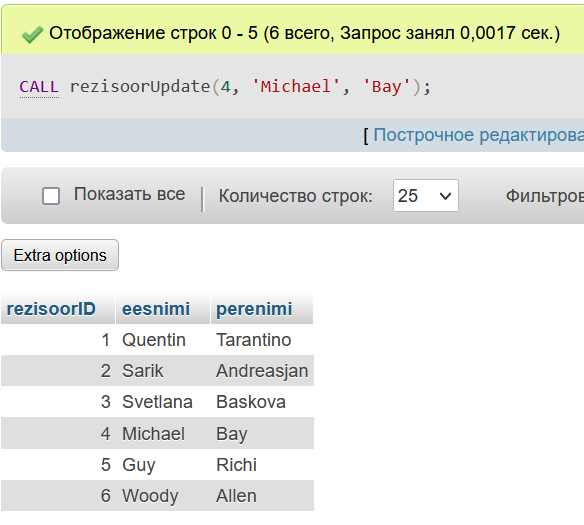Click the CALL keyword in query
The height and width of the screenshot is (525, 584).
(x=39, y=87)
